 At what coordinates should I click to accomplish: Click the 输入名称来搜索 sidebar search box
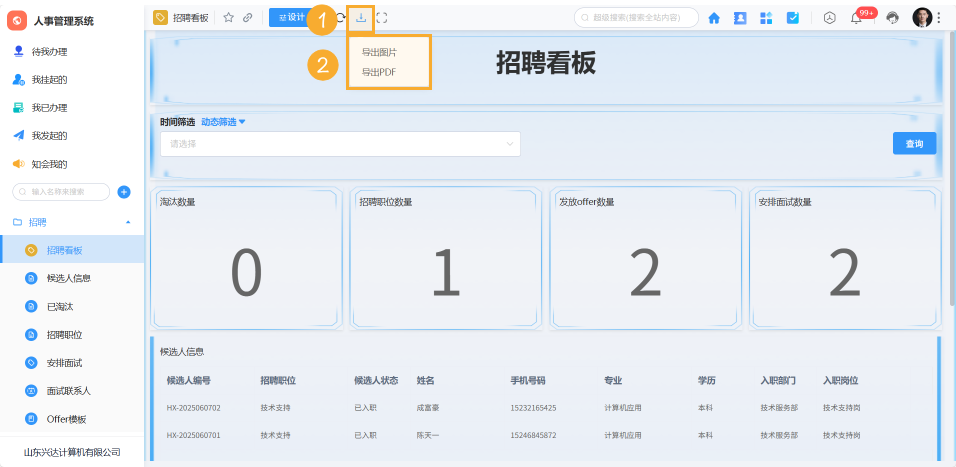[61, 192]
